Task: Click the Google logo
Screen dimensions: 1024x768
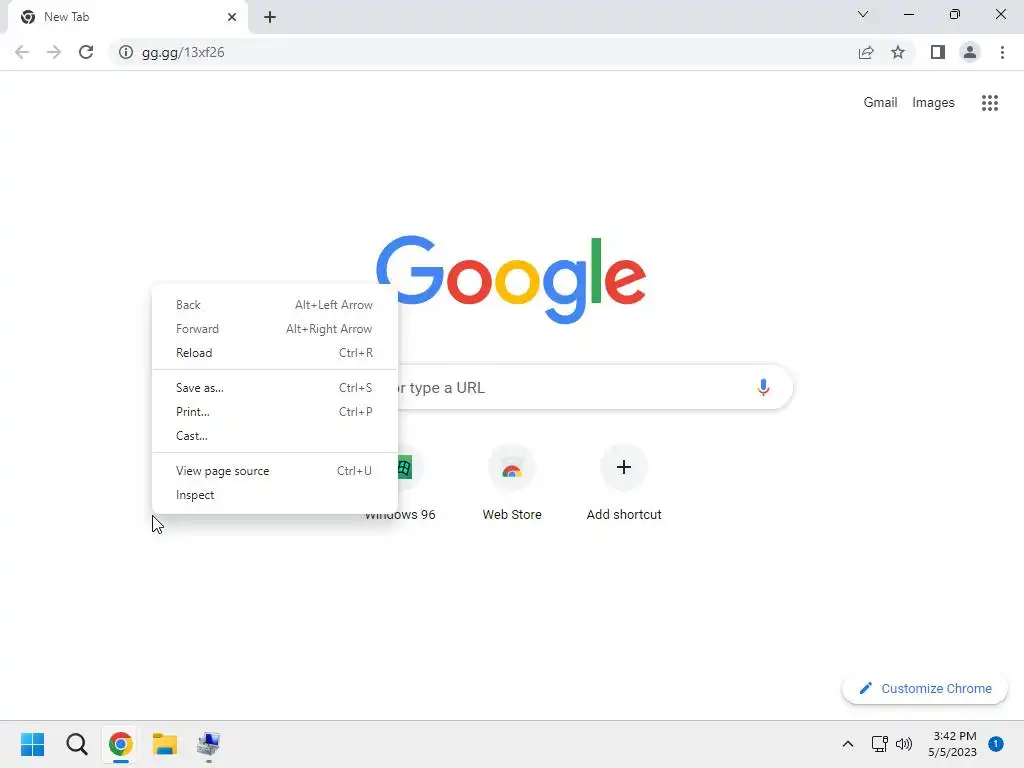Action: 511,280
